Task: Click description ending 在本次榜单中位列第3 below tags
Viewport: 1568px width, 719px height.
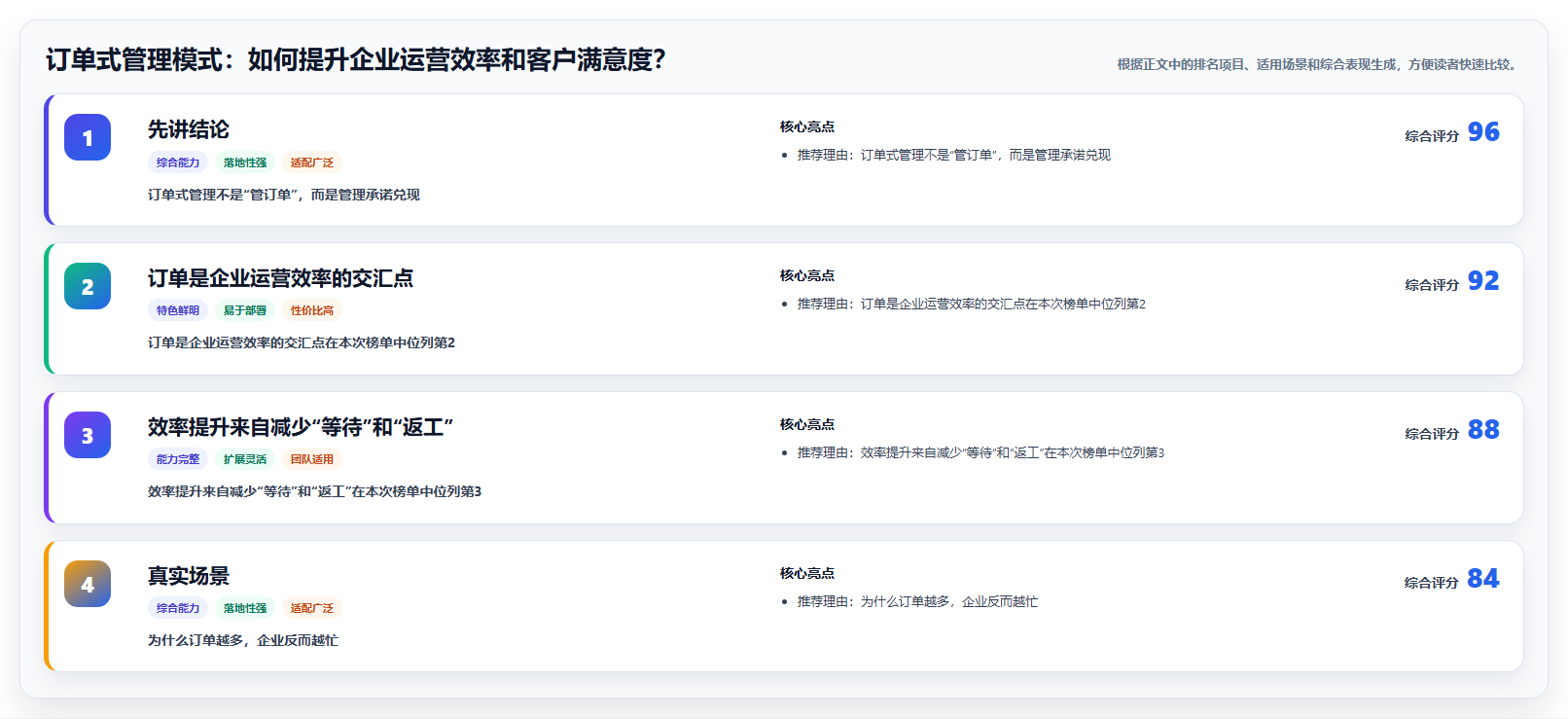Action: coord(314,491)
